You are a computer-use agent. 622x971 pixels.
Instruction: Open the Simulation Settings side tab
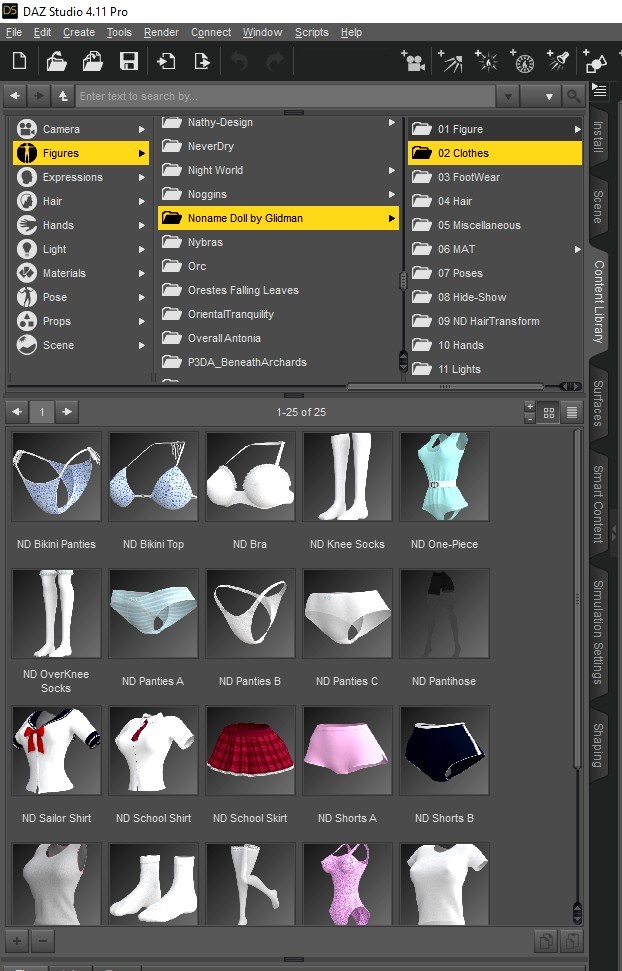(x=598, y=632)
